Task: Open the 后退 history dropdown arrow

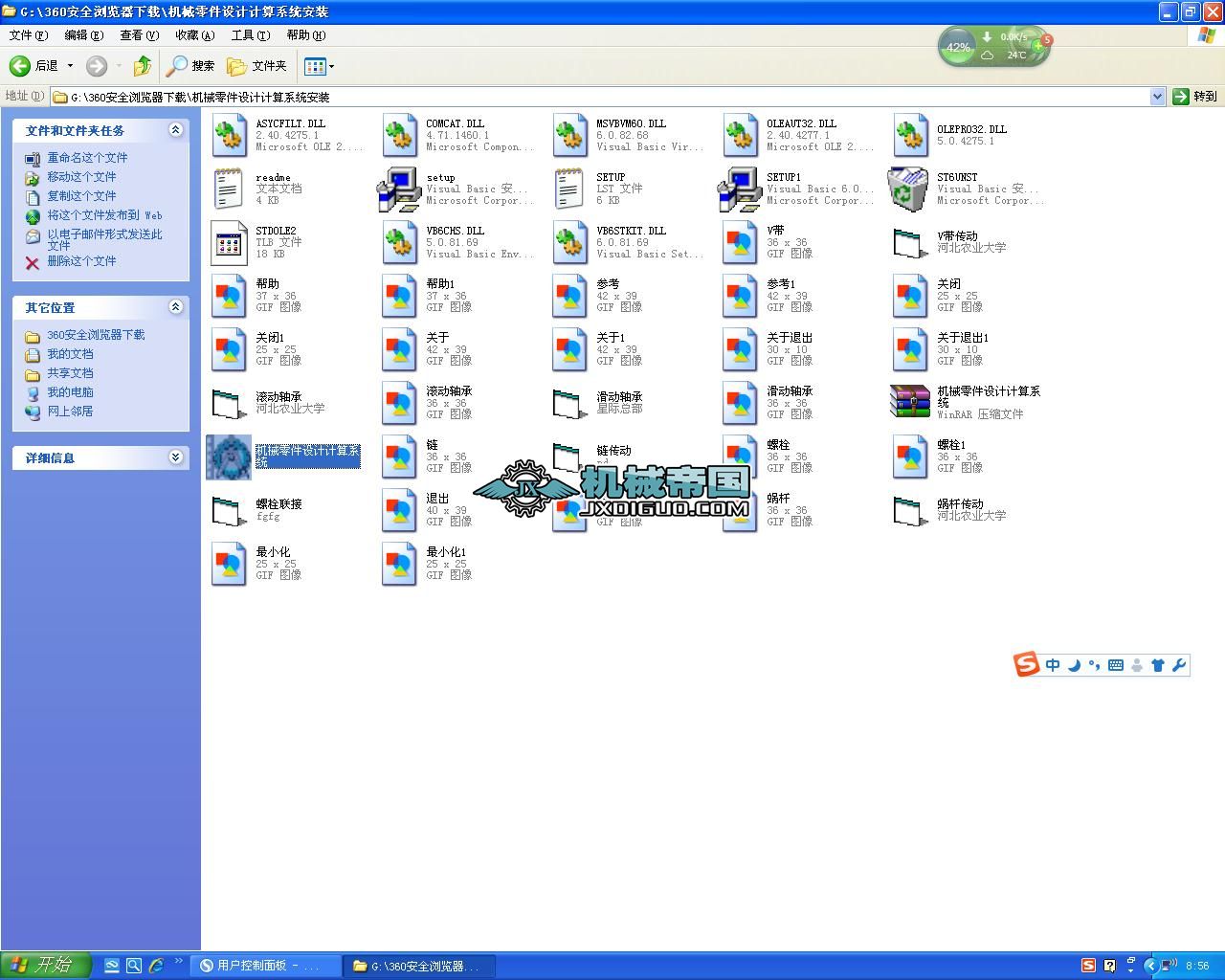Action: coord(70,66)
